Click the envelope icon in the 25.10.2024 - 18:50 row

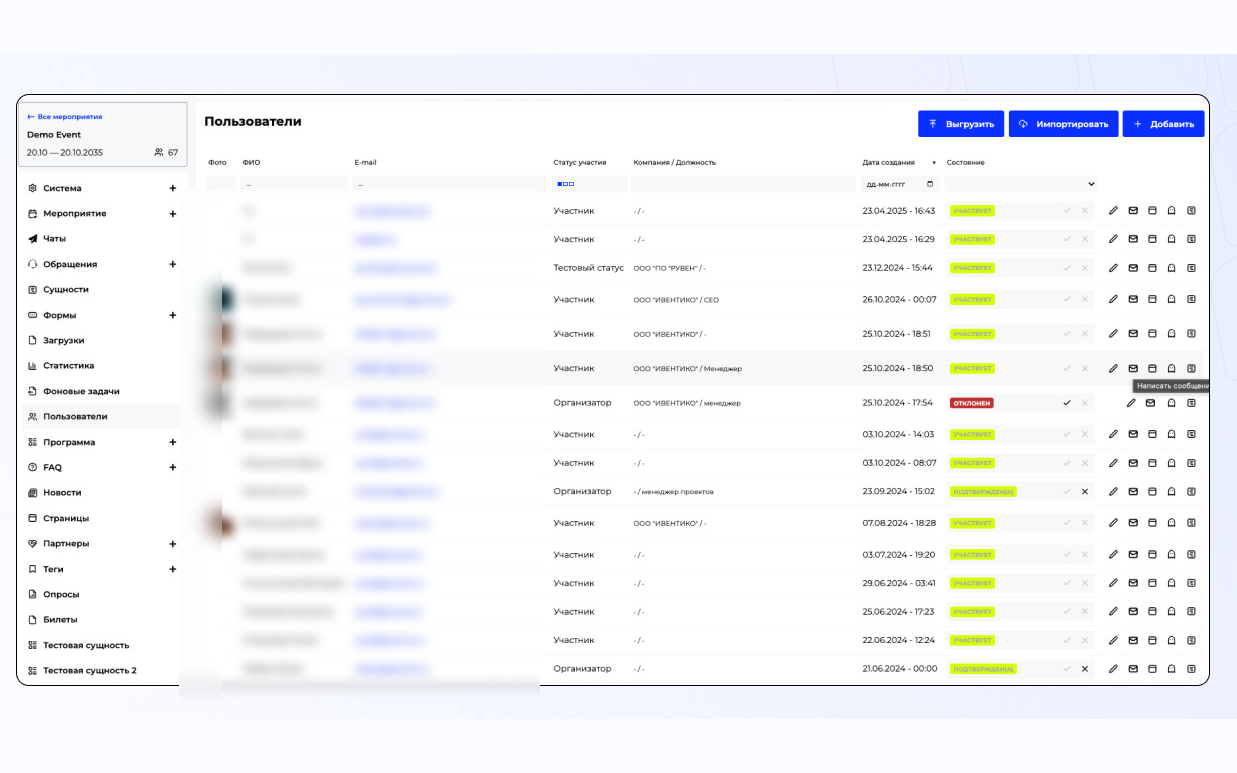tap(1133, 368)
